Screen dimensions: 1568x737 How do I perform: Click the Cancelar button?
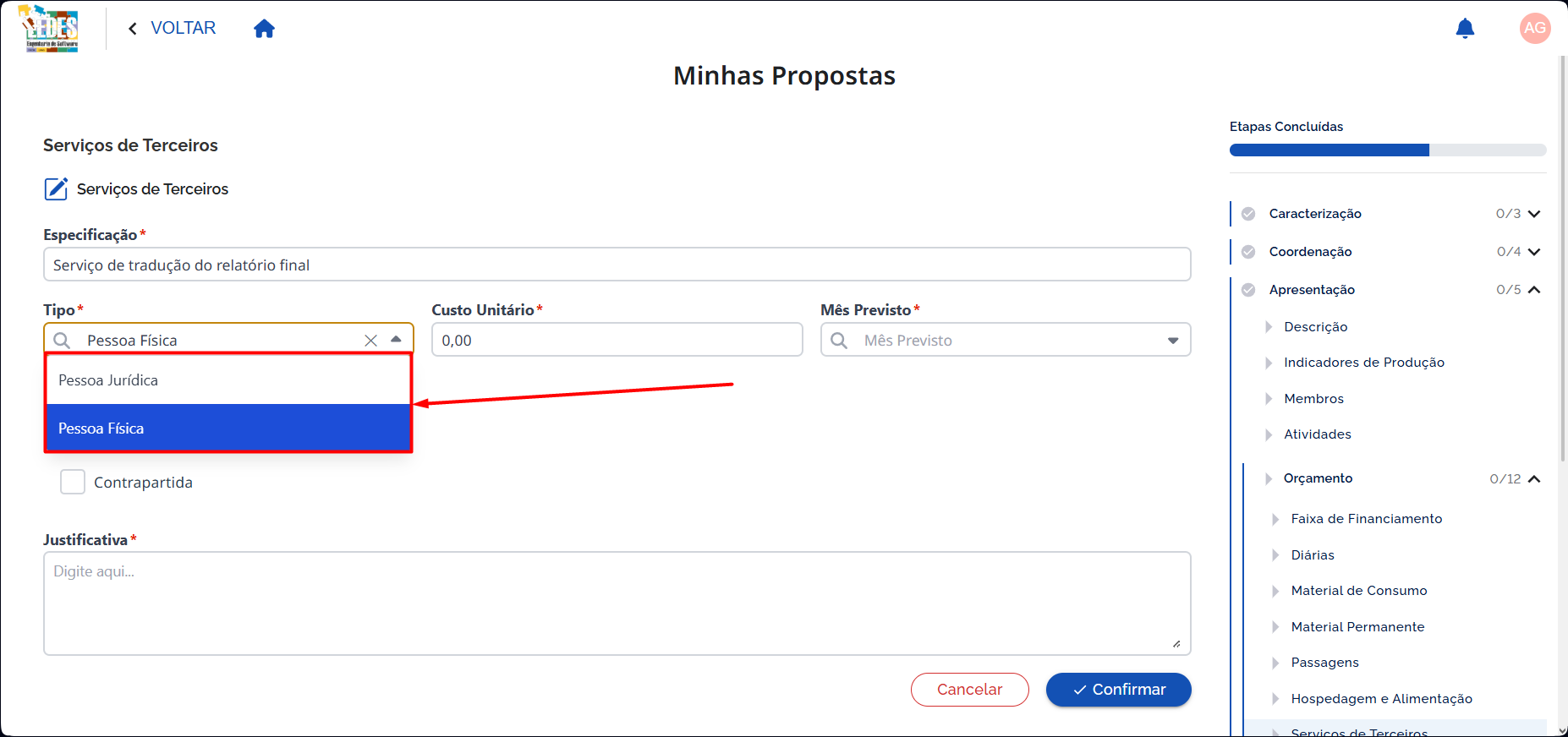tap(969, 690)
